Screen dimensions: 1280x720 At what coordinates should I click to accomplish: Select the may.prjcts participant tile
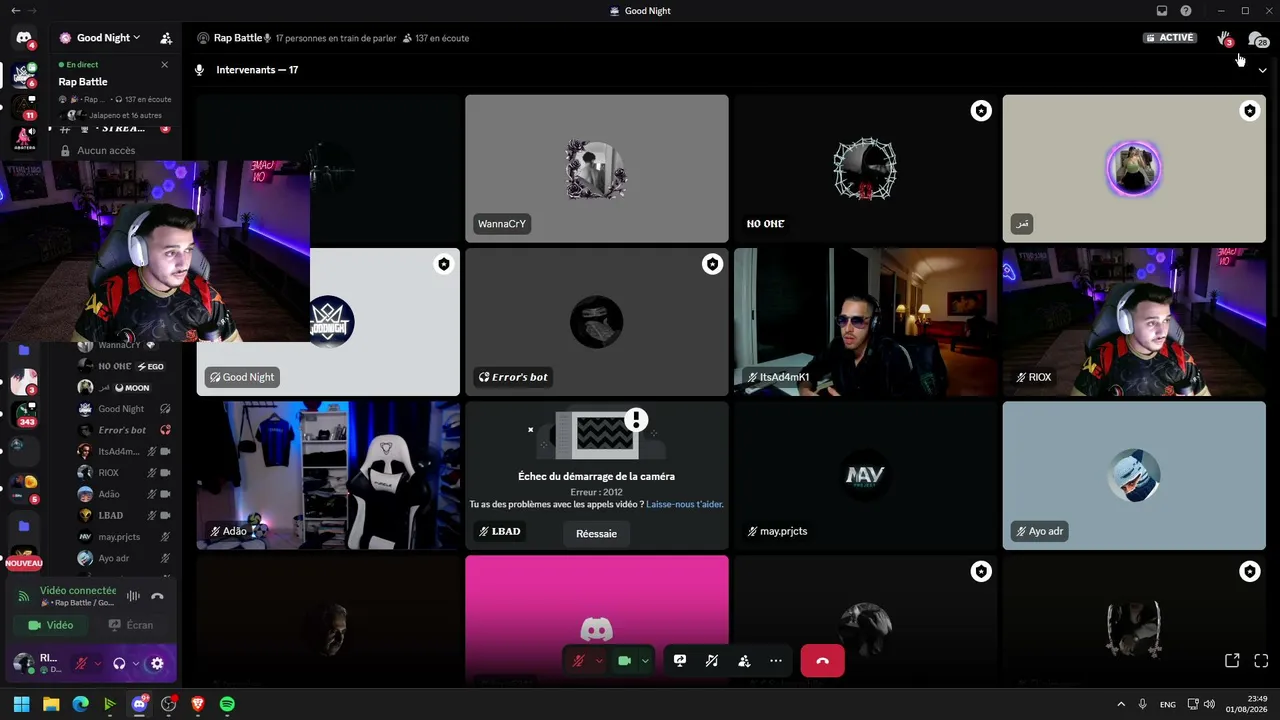(x=865, y=475)
